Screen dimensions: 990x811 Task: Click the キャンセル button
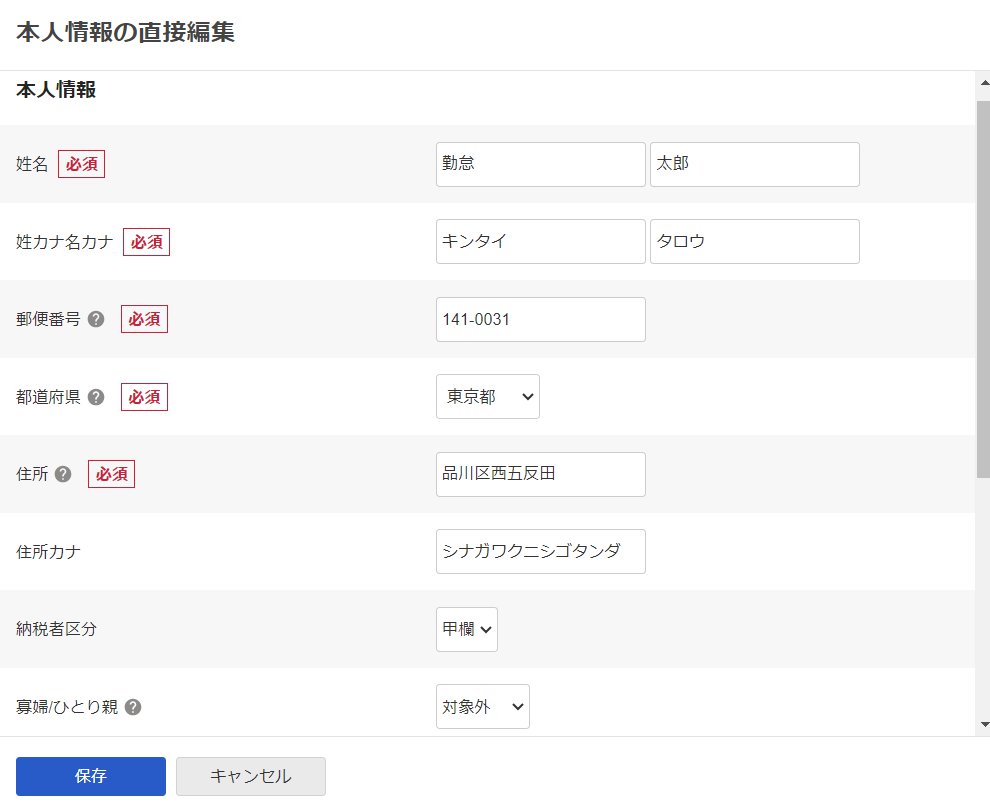(251, 776)
